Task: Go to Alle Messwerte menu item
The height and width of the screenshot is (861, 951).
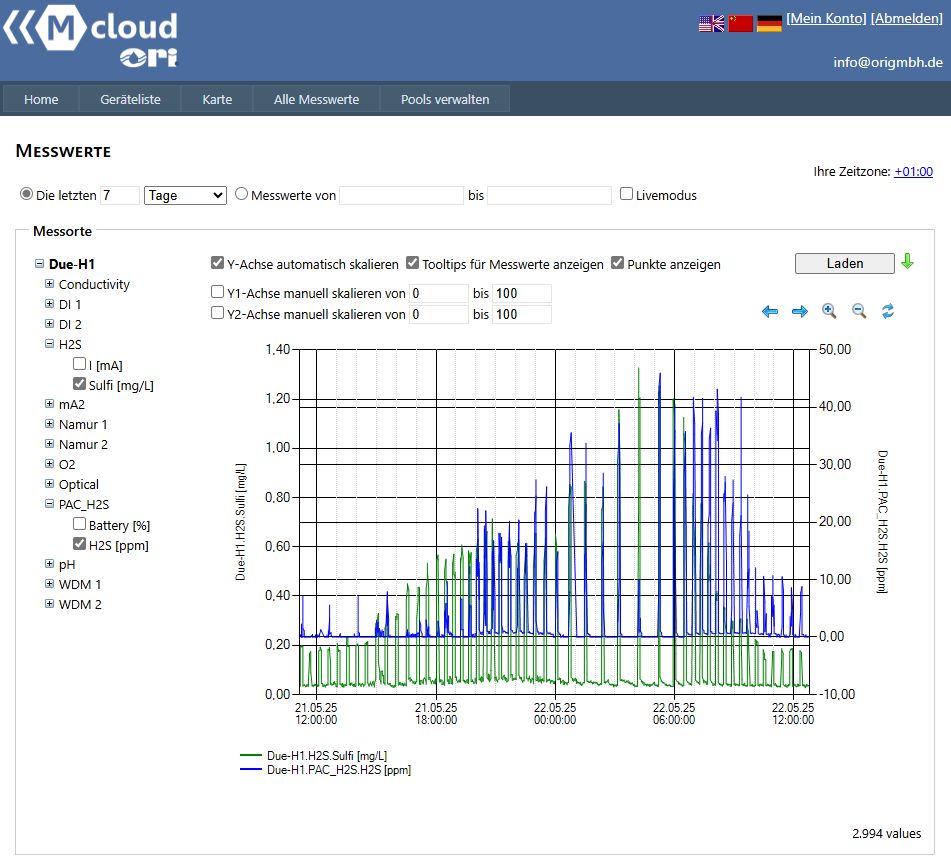Action: [x=316, y=99]
